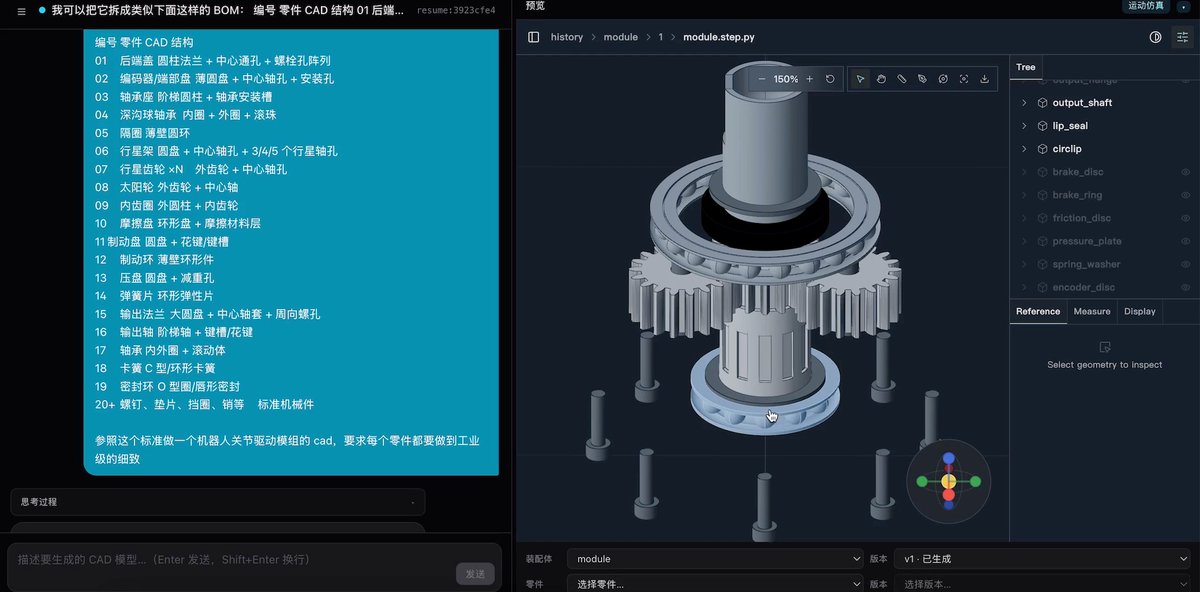1200x592 pixels.
Task: Switch to the Measure tab
Action: 1092,311
